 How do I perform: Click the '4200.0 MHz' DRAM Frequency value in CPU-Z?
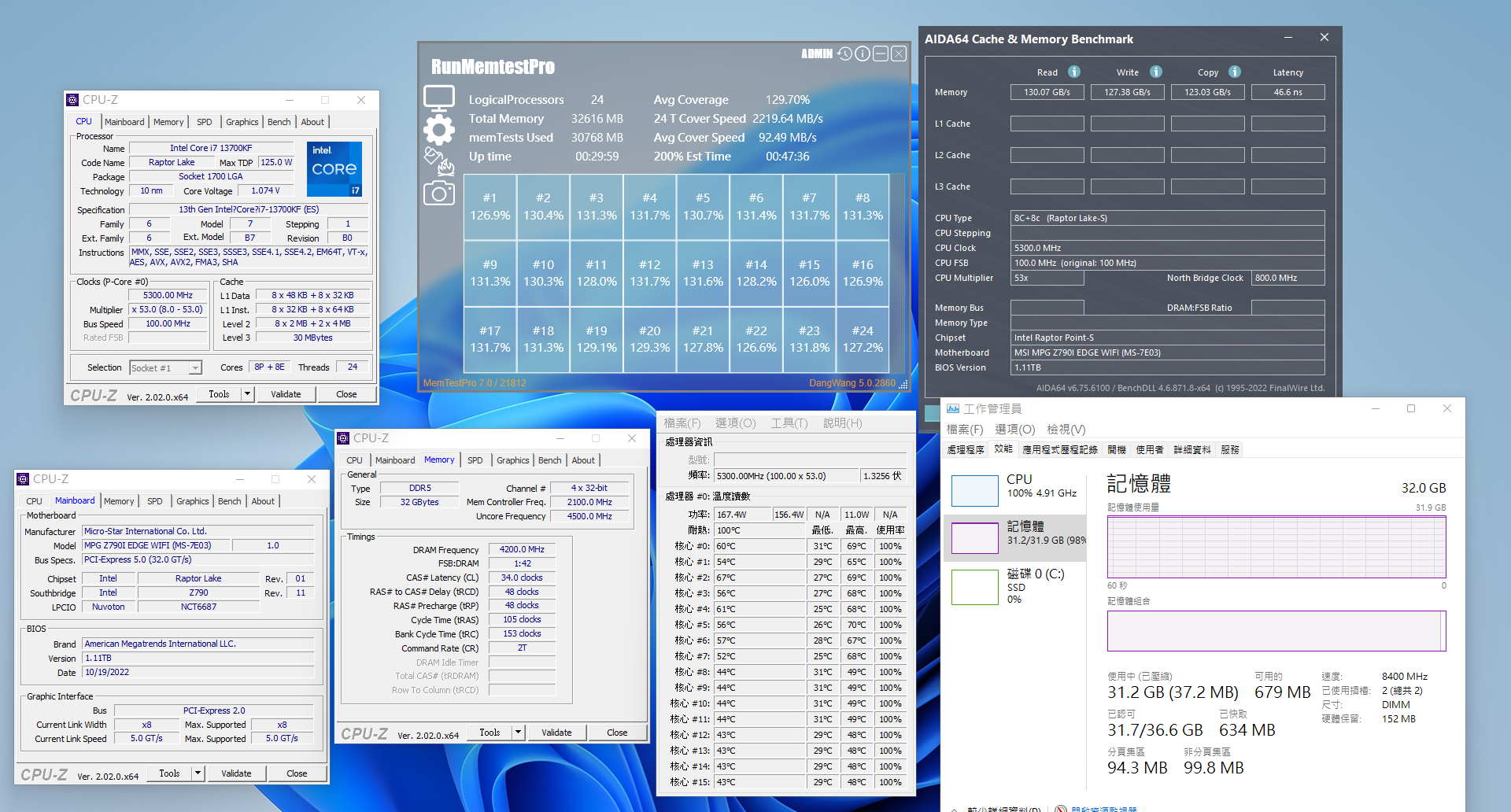522,549
